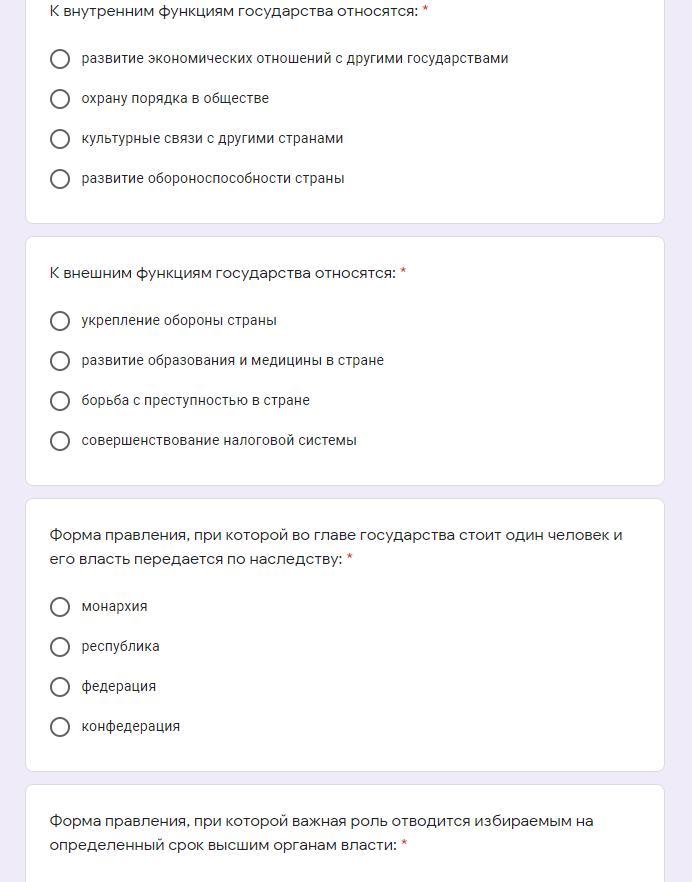Select the 'конфедерация' radio option
The image size is (692, 882).
click(x=60, y=727)
